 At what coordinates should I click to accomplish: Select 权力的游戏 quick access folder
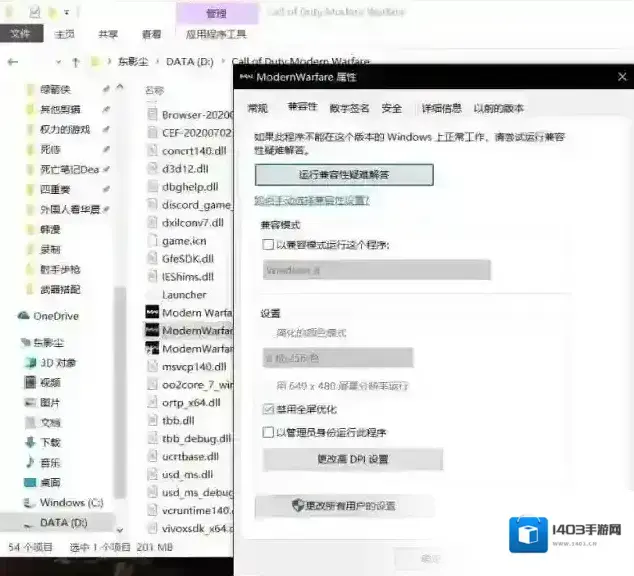point(65,129)
